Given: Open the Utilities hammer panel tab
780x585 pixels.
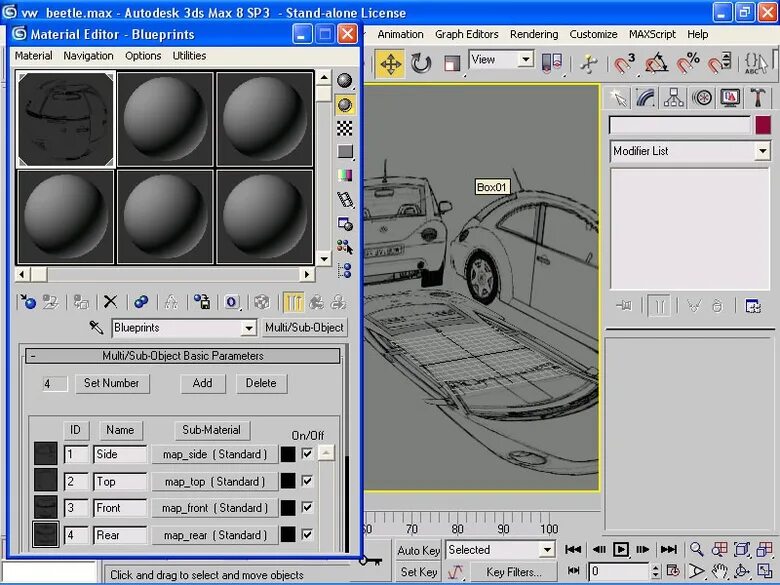Looking at the screenshot, I should coord(758,98).
